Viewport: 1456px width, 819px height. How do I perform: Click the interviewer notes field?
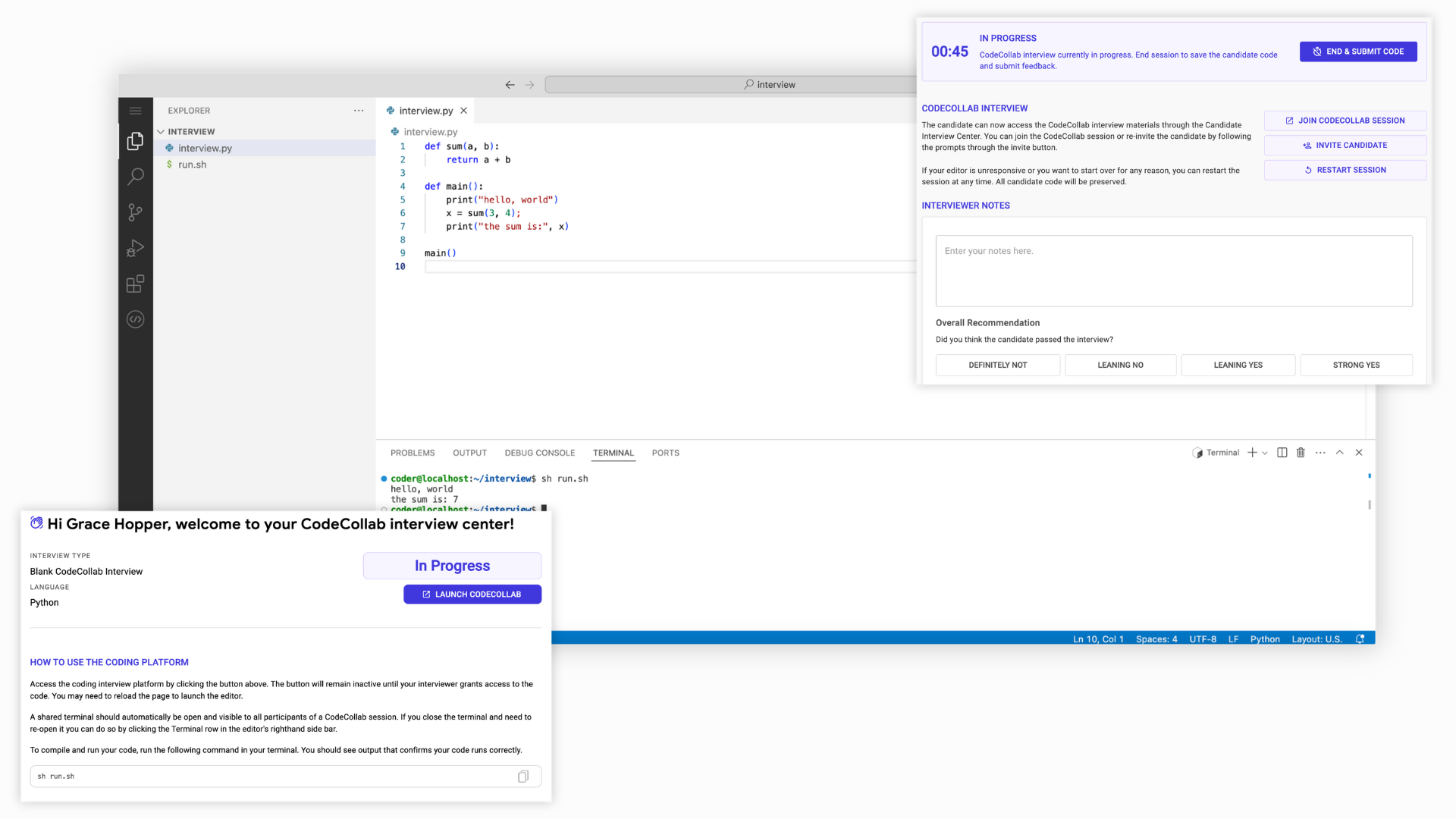1174,271
